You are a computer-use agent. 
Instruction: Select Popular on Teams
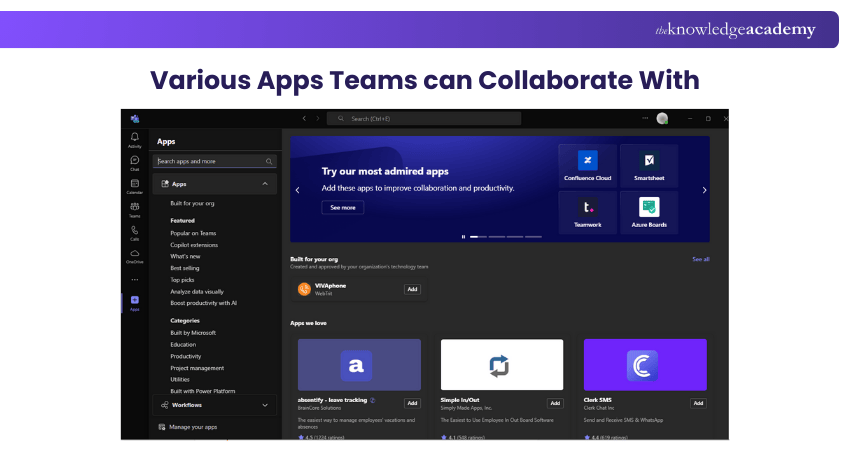coord(193,233)
